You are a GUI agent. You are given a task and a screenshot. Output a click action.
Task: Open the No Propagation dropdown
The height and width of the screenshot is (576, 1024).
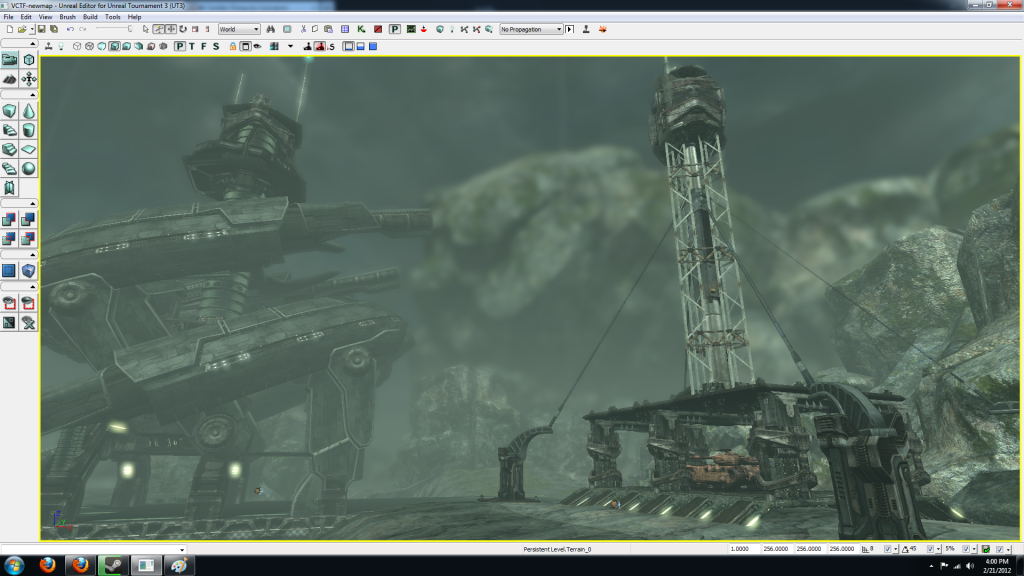point(531,29)
